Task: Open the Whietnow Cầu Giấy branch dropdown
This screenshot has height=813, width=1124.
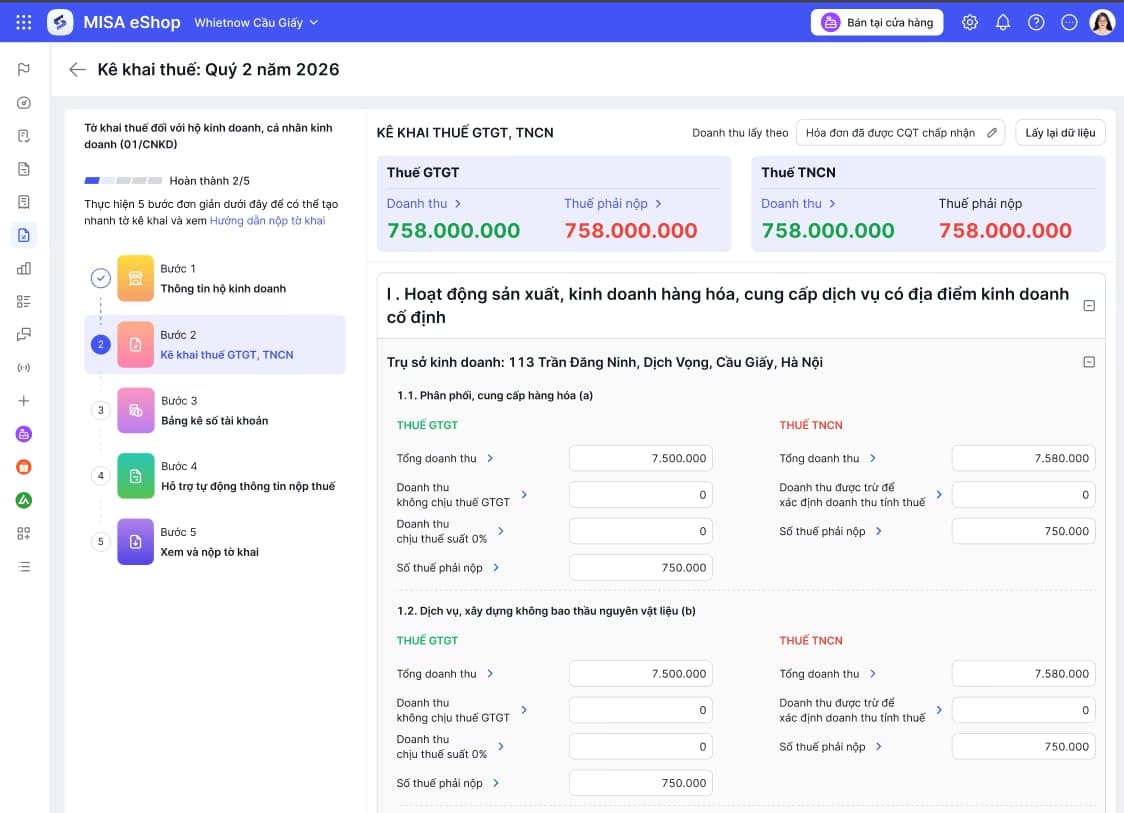Action: pyautogui.click(x=256, y=23)
